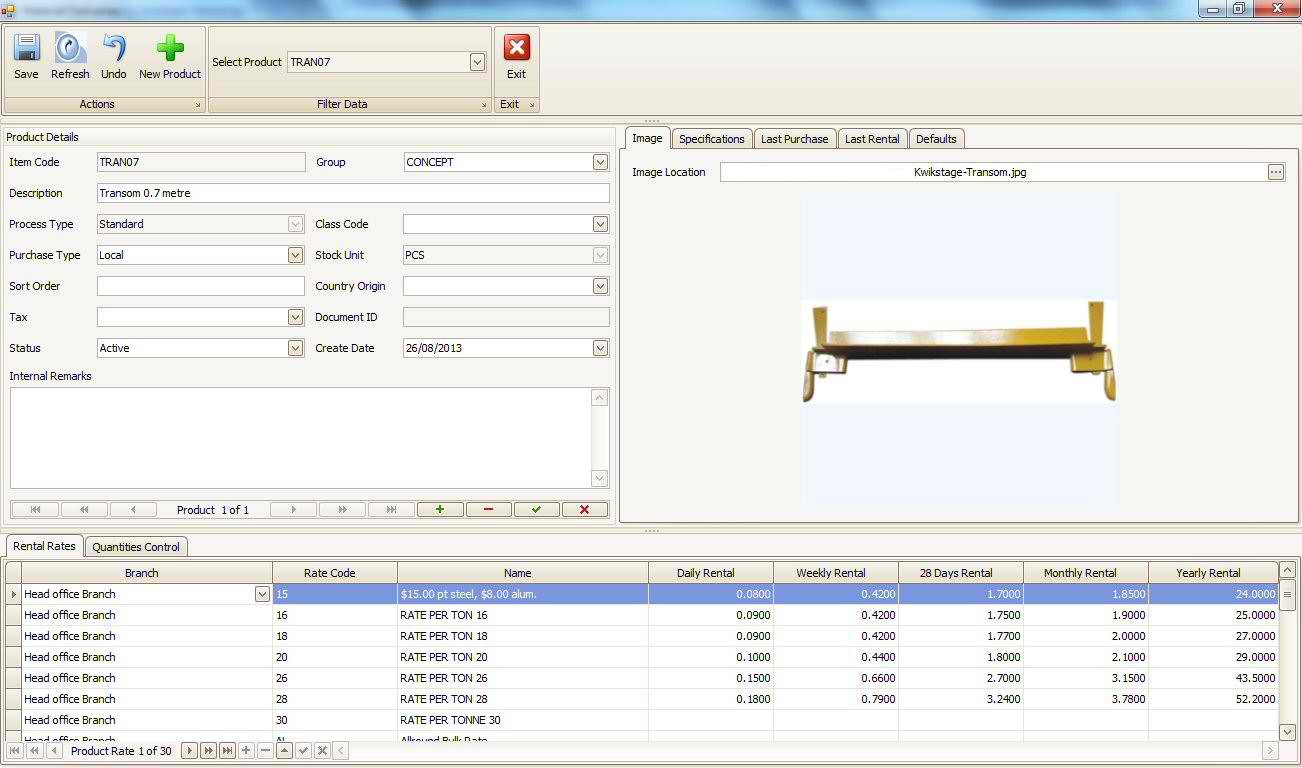Open the Last Rental tab
Viewport: 1302px width, 768px height.
click(x=872, y=139)
